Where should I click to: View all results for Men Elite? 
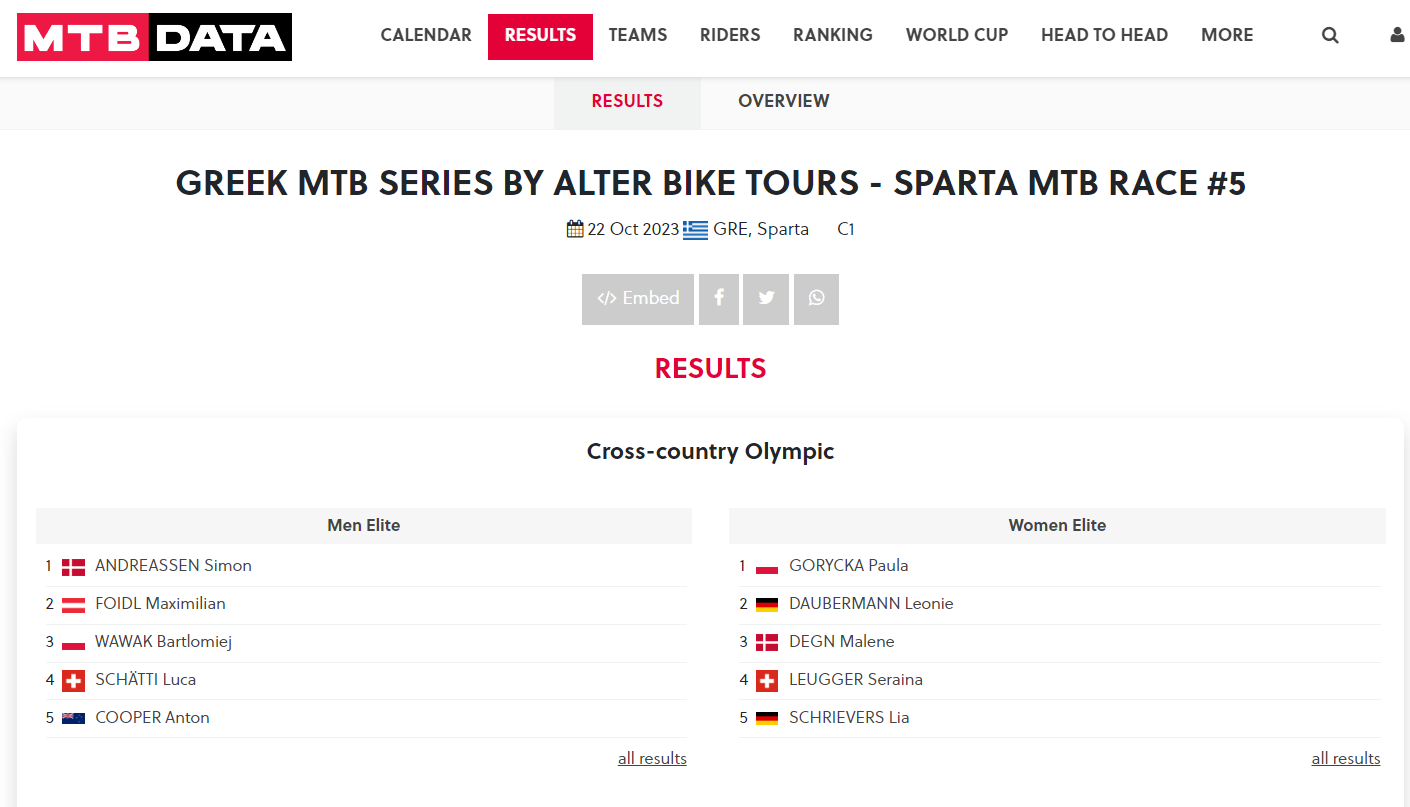[652, 758]
